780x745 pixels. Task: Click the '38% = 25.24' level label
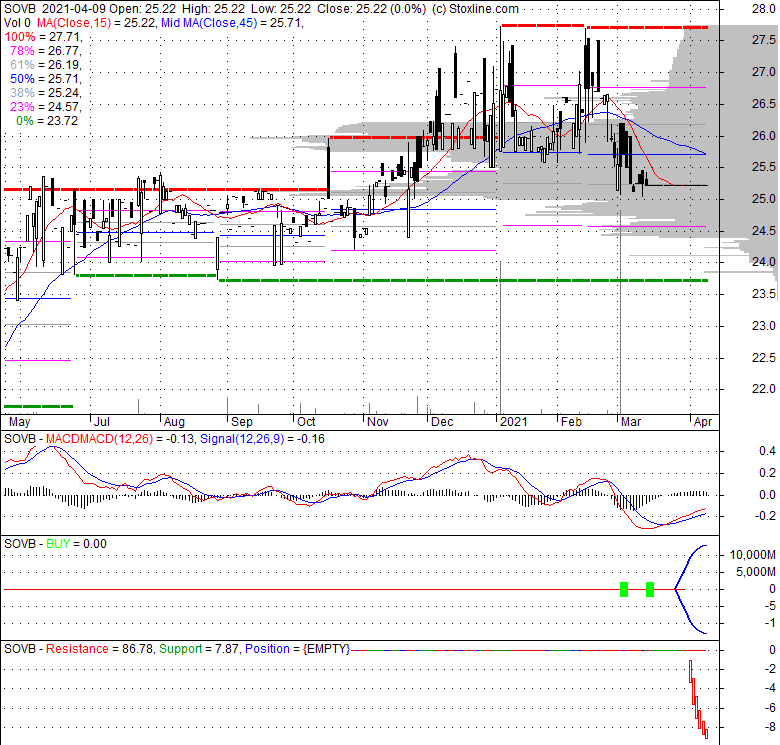click(x=46, y=93)
